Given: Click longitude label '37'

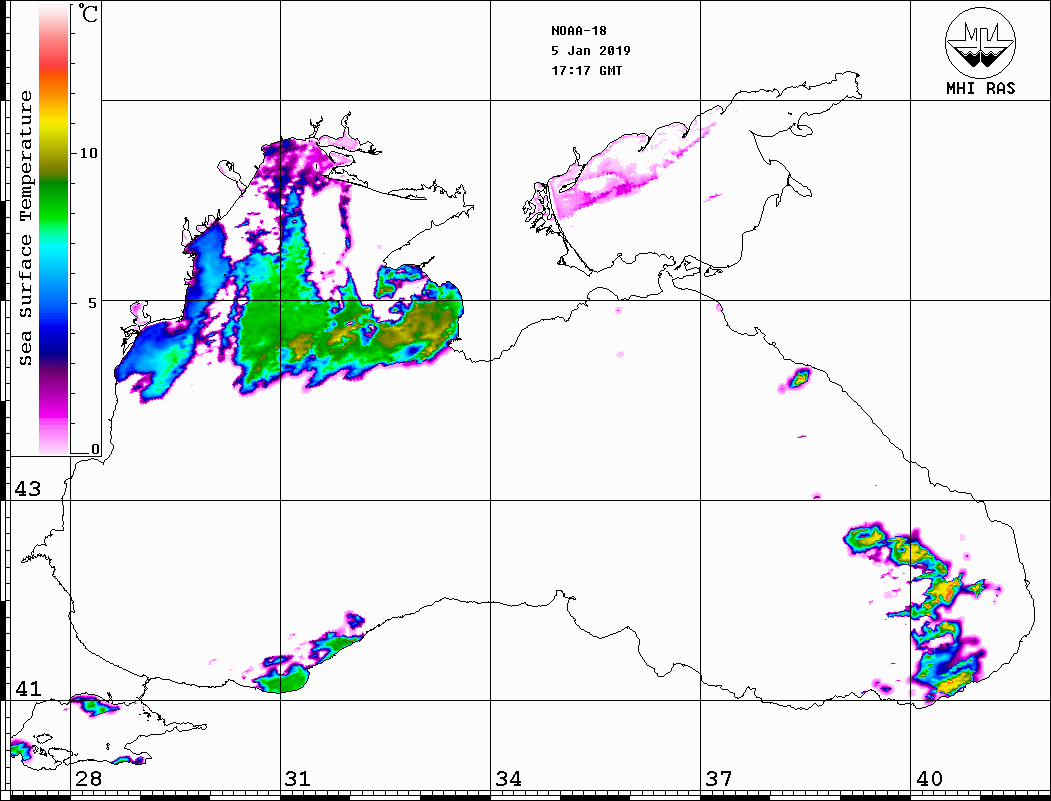Looking at the screenshot, I should coord(719,779).
